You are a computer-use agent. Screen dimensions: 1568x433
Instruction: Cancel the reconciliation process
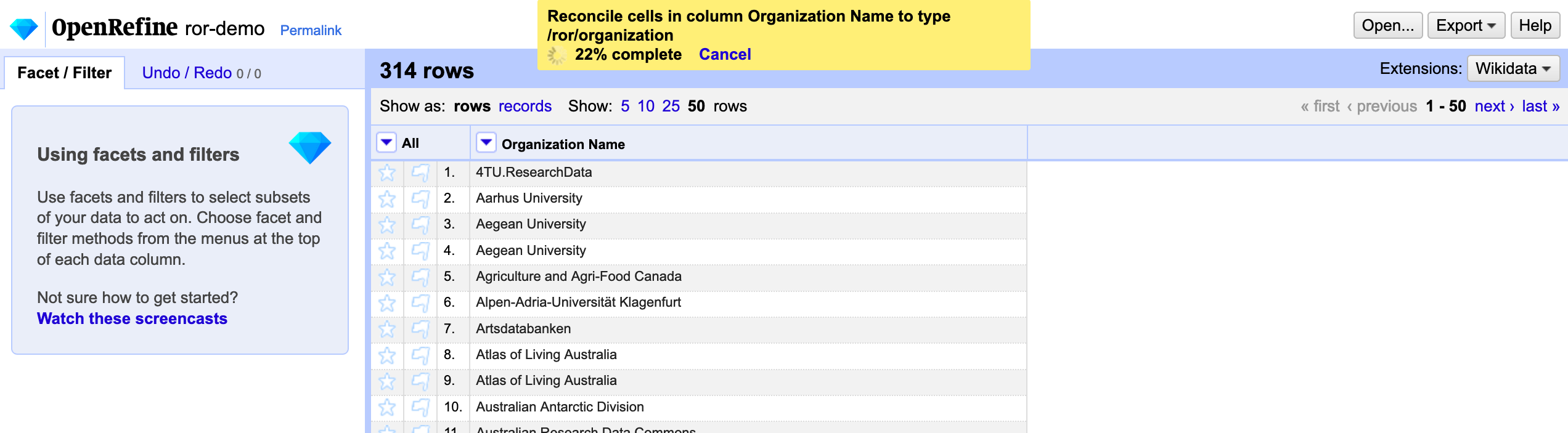tap(725, 54)
